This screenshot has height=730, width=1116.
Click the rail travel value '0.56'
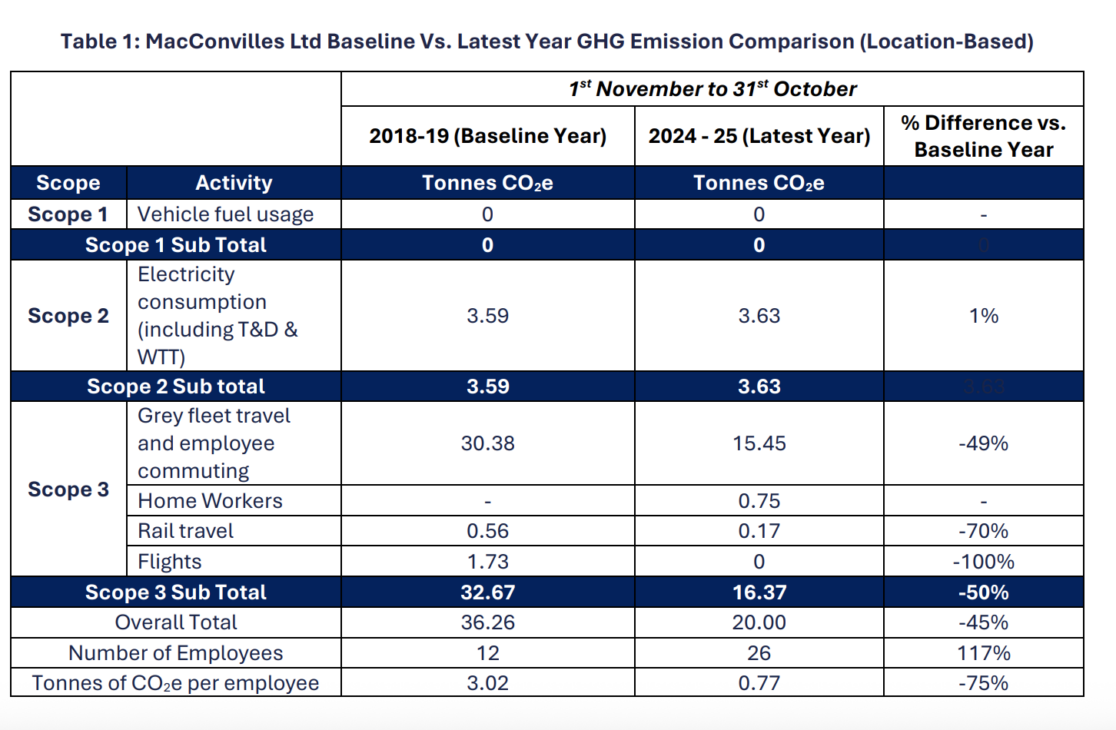pos(488,531)
